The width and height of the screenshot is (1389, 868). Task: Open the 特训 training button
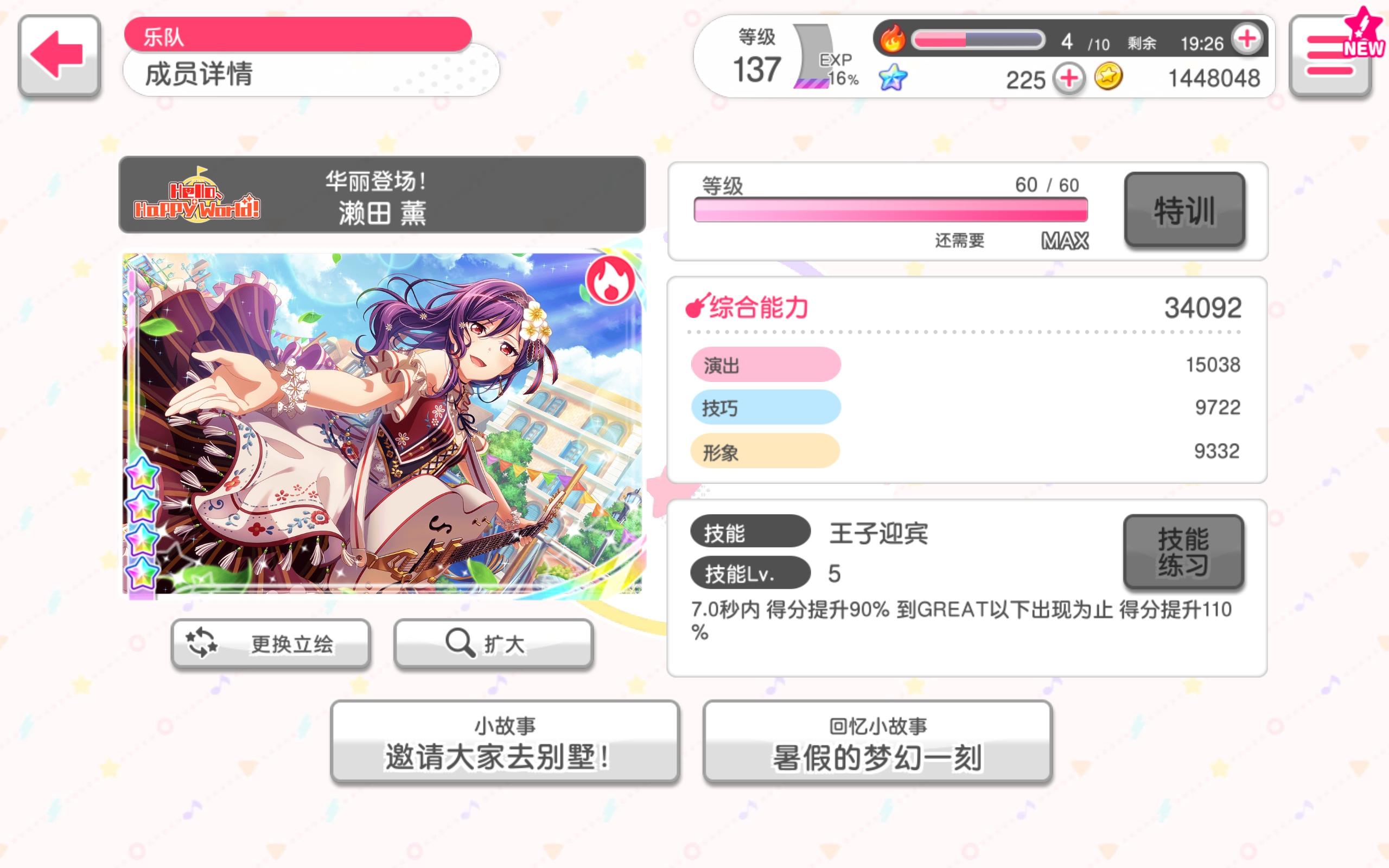(1184, 210)
